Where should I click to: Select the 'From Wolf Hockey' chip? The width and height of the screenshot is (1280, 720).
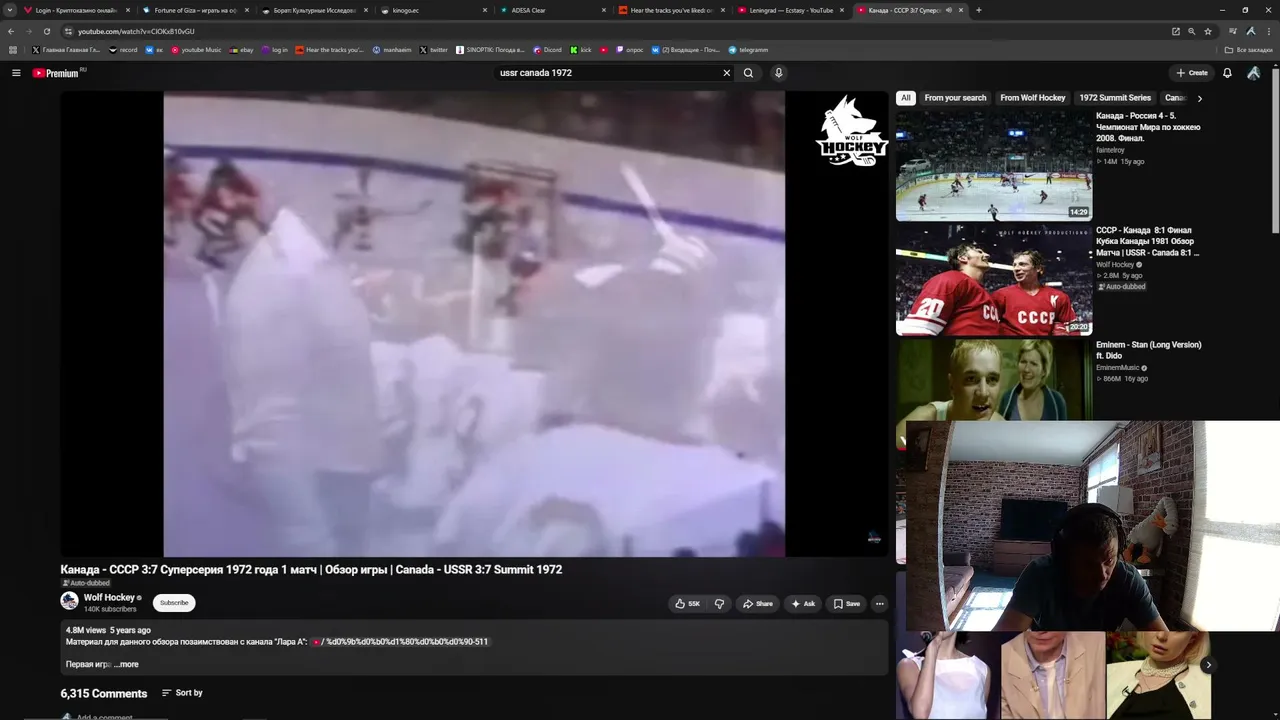tap(1033, 98)
